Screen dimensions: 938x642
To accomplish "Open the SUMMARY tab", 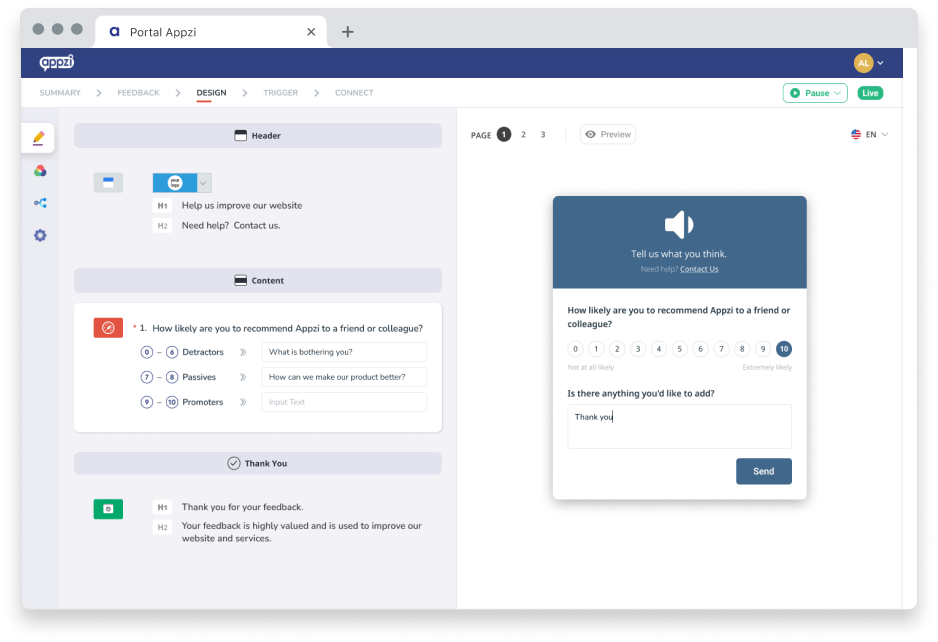I will [x=60, y=92].
